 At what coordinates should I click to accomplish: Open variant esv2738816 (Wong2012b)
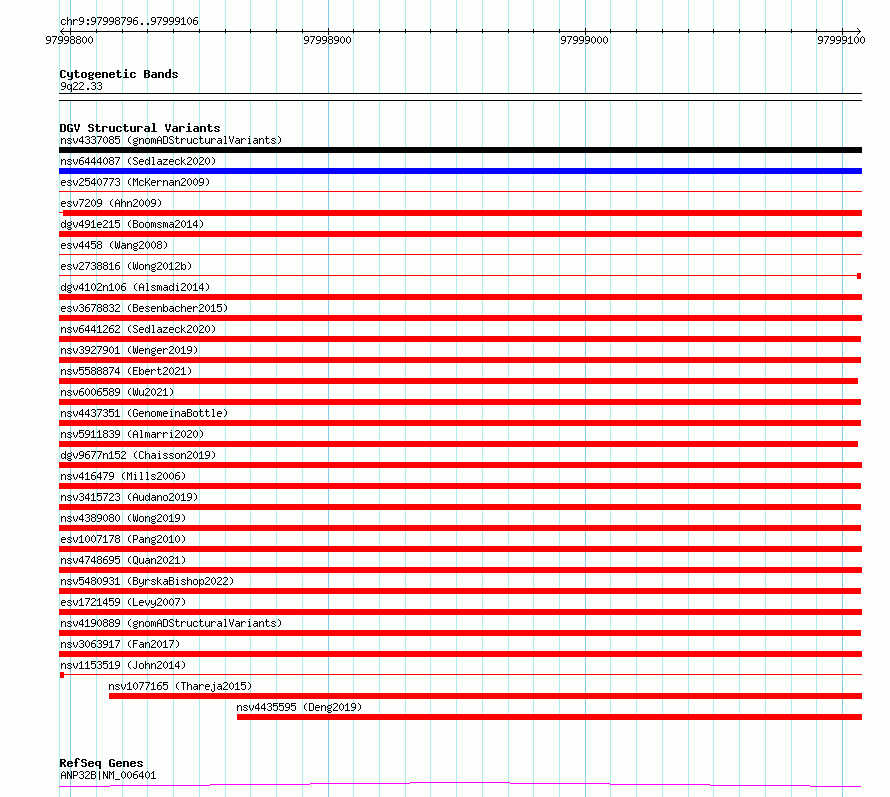click(x=126, y=266)
